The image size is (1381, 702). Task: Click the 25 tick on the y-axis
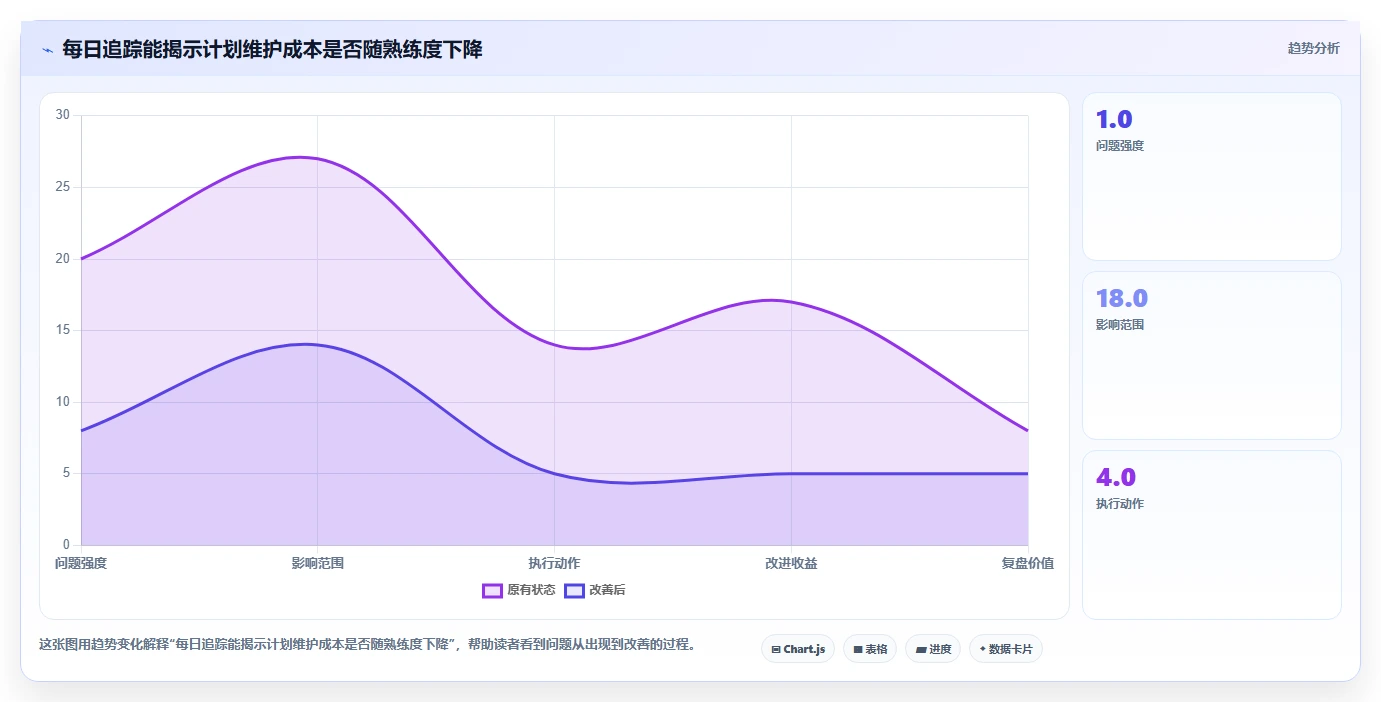pos(63,187)
